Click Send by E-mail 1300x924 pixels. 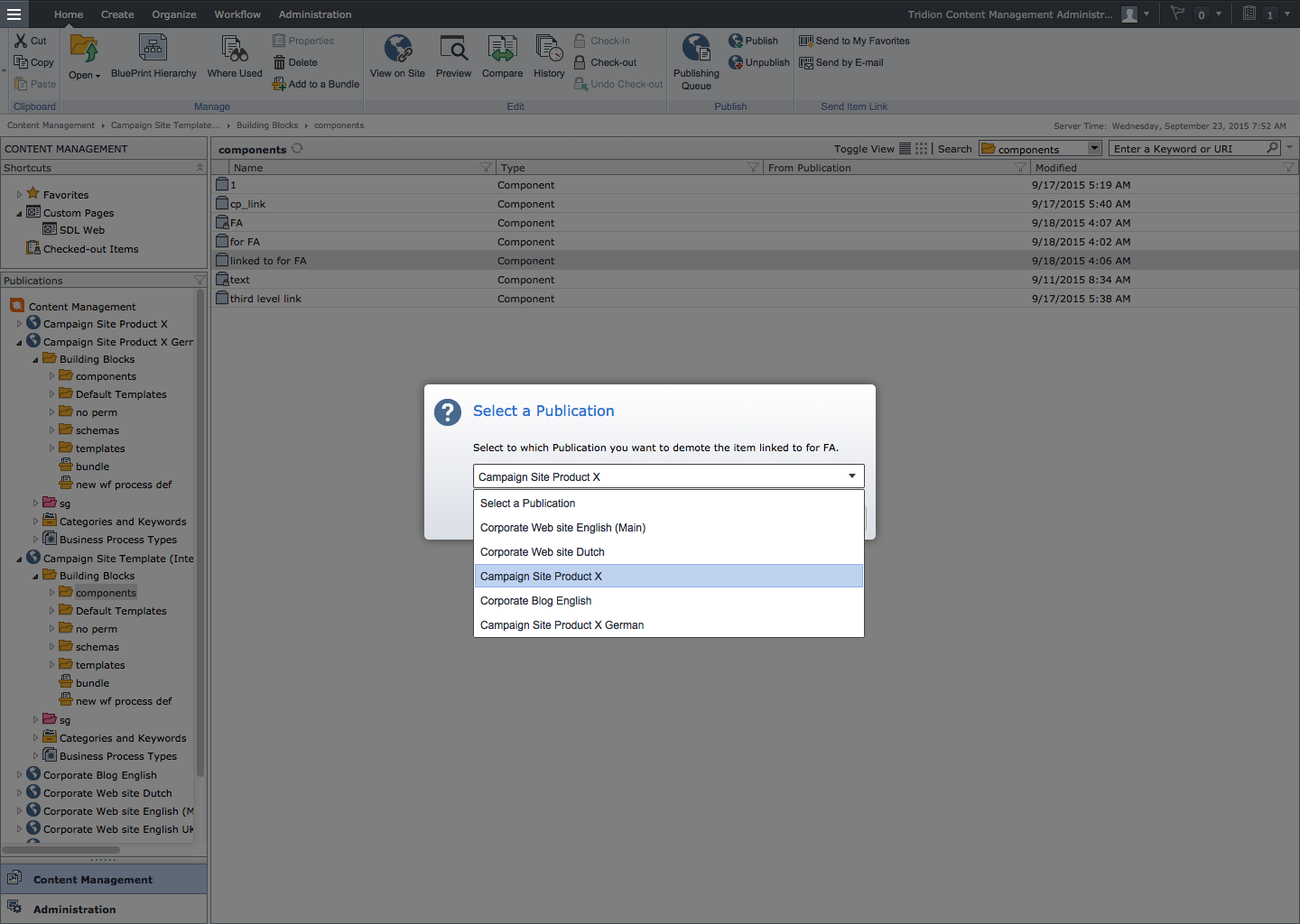point(849,62)
